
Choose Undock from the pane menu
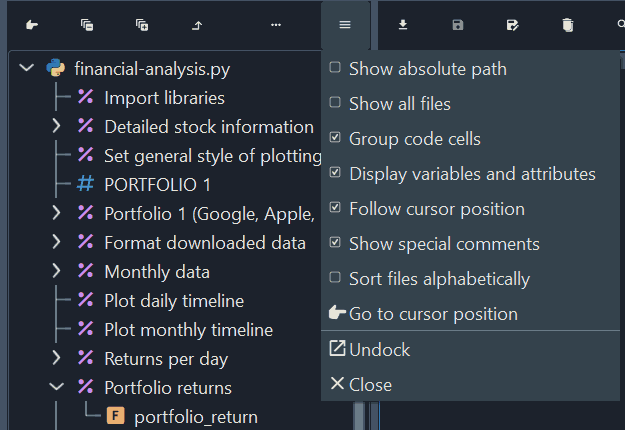coord(470,349)
